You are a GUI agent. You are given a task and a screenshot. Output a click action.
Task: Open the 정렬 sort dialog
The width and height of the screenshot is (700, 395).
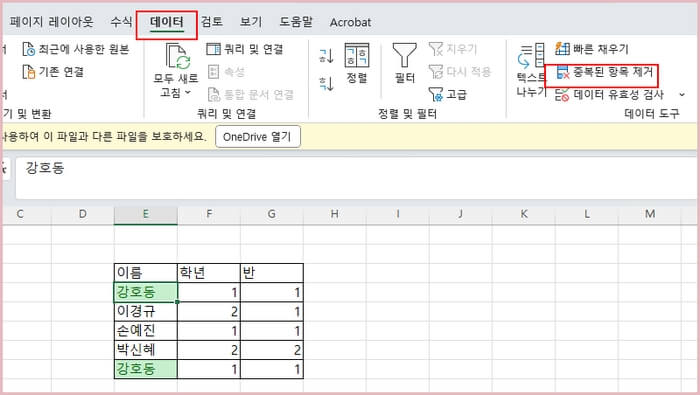coord(357,63)
